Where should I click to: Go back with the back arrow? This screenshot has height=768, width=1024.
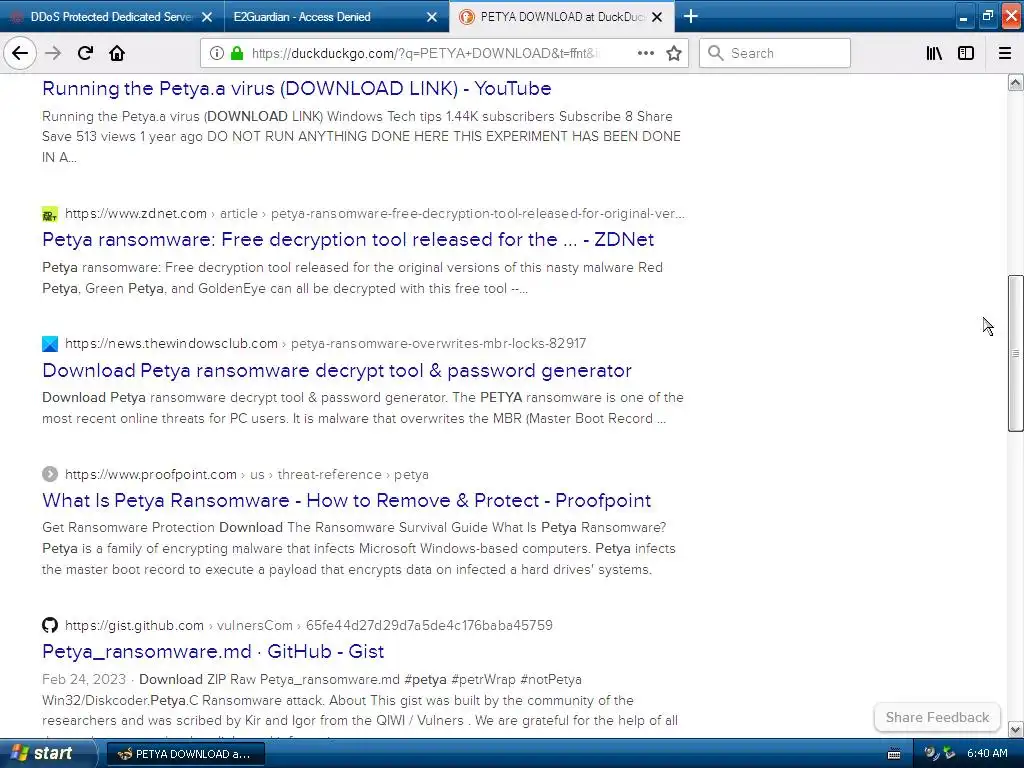[x=20, y=53]
